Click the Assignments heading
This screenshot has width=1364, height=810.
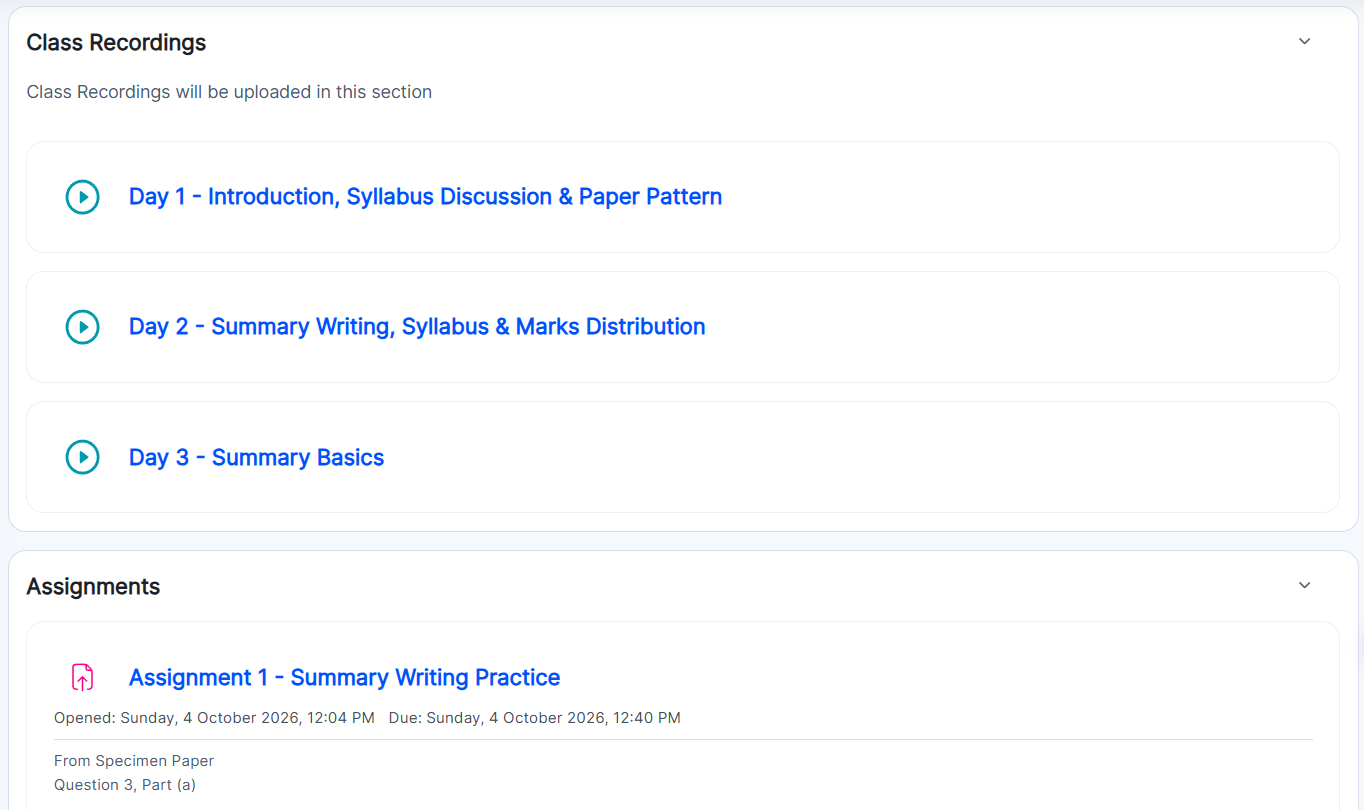pyautogui.click(x=93, y=586)
